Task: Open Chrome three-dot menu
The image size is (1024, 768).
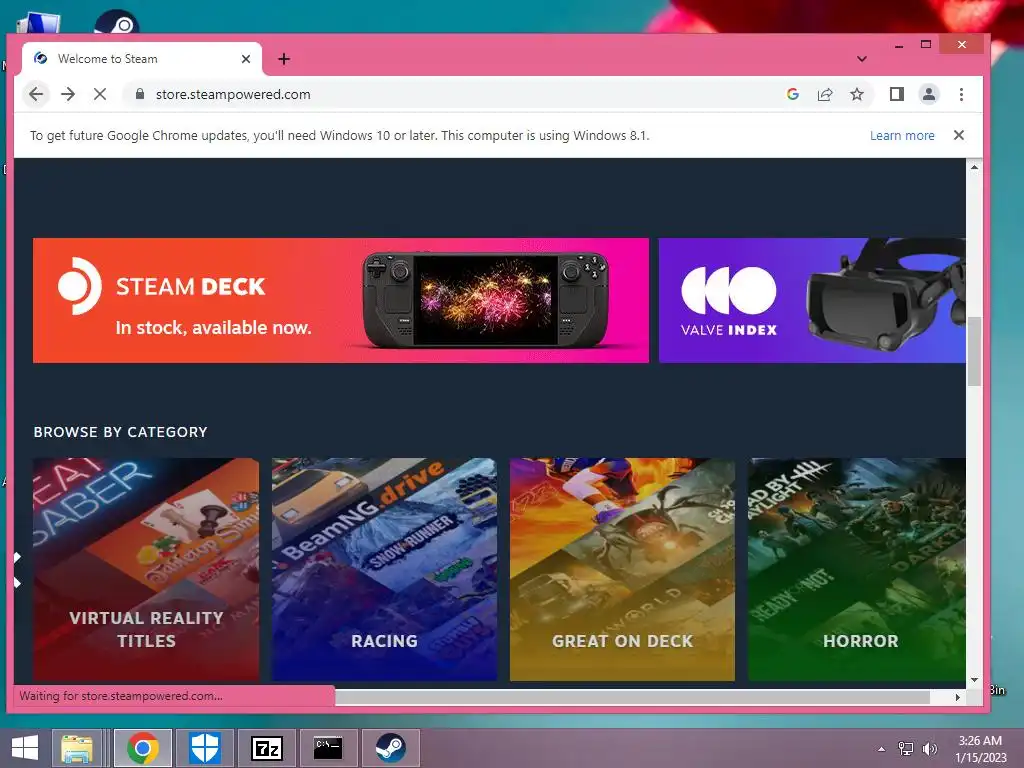Action: (x=961, y=94)
